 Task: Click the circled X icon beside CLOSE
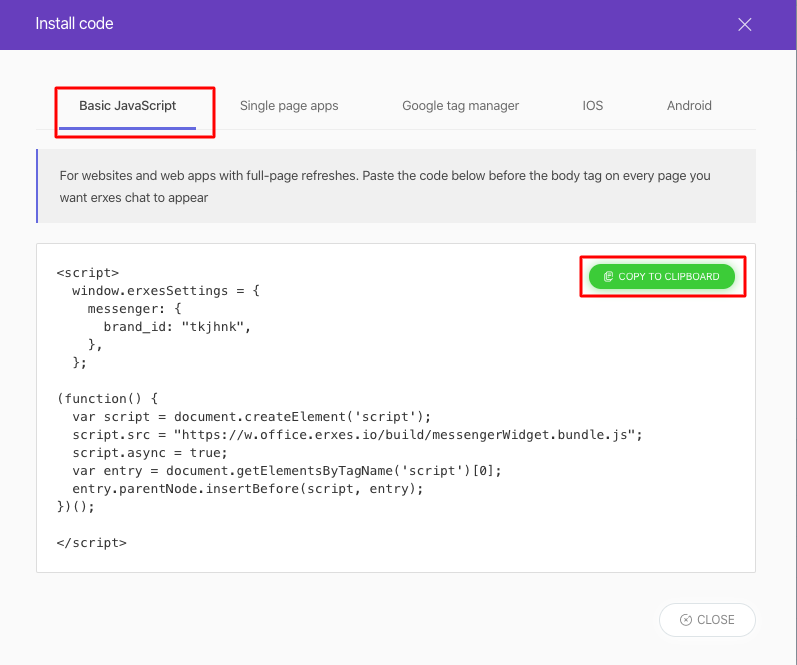click(x=685, y=620)
